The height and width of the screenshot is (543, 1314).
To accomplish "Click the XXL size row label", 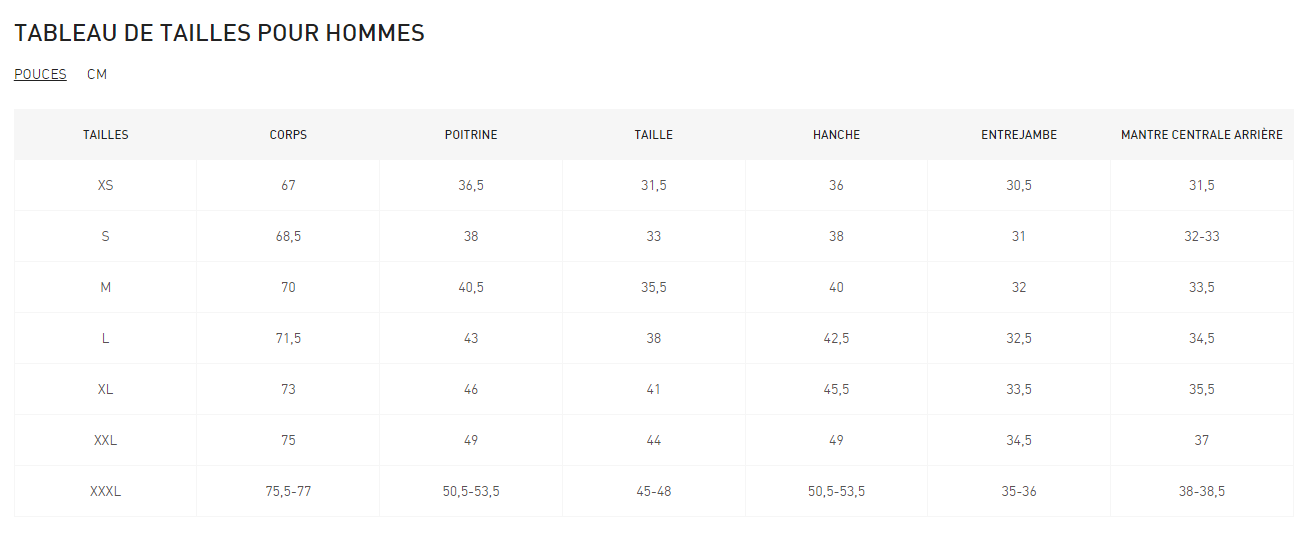I will (x=105, y=441).
